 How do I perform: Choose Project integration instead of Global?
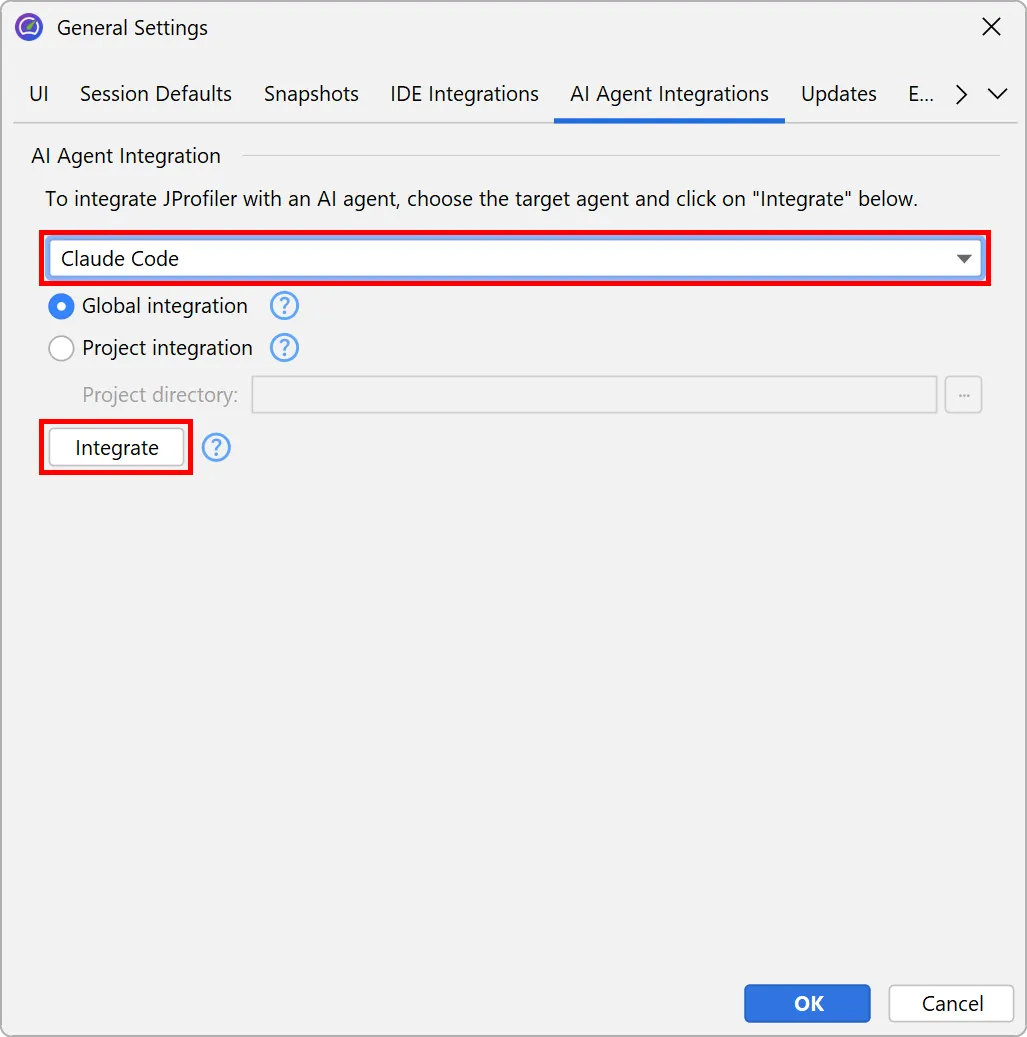pyautogui.click(x=61, y=348)
